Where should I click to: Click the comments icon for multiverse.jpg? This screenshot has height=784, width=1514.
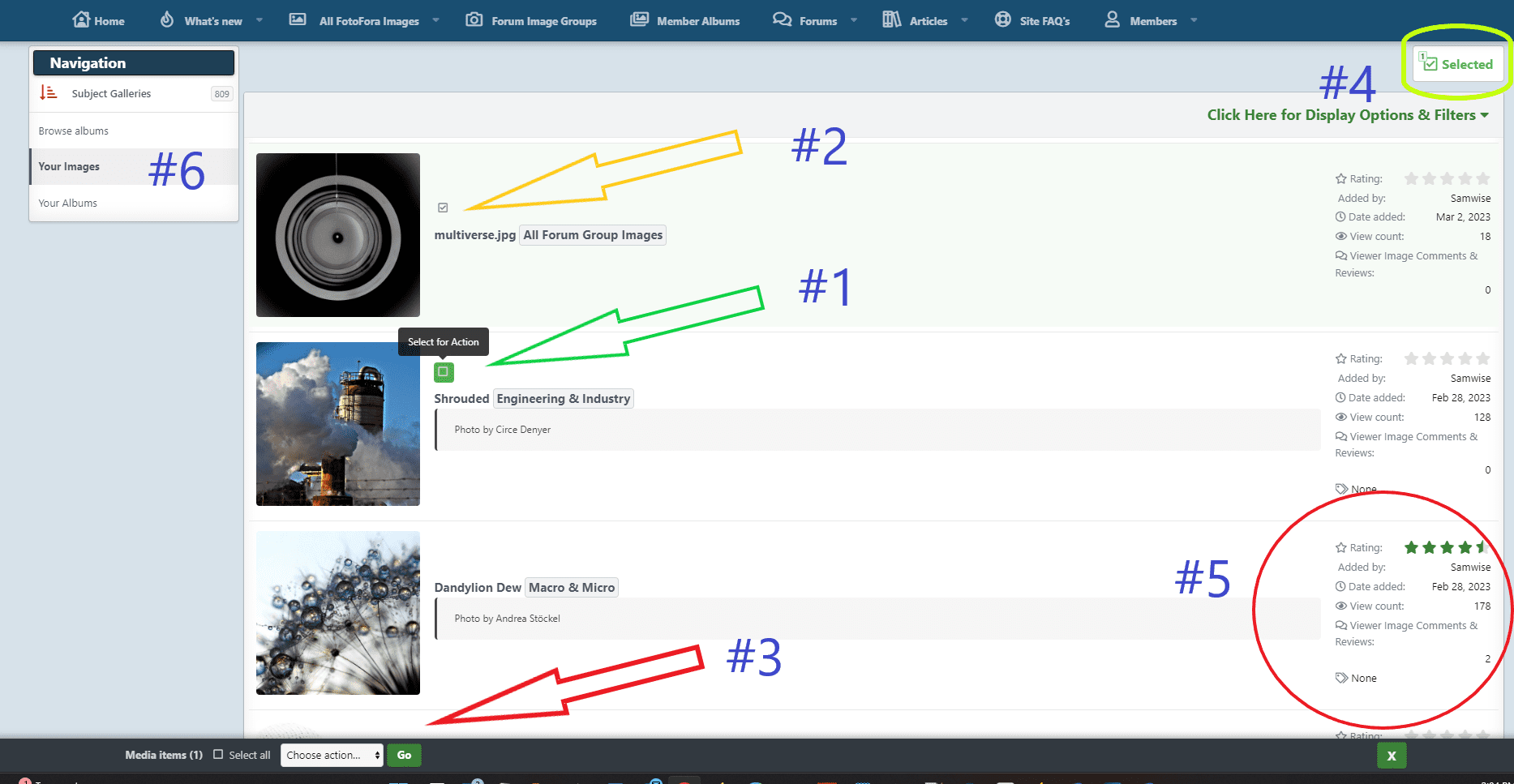(1341, 255)
